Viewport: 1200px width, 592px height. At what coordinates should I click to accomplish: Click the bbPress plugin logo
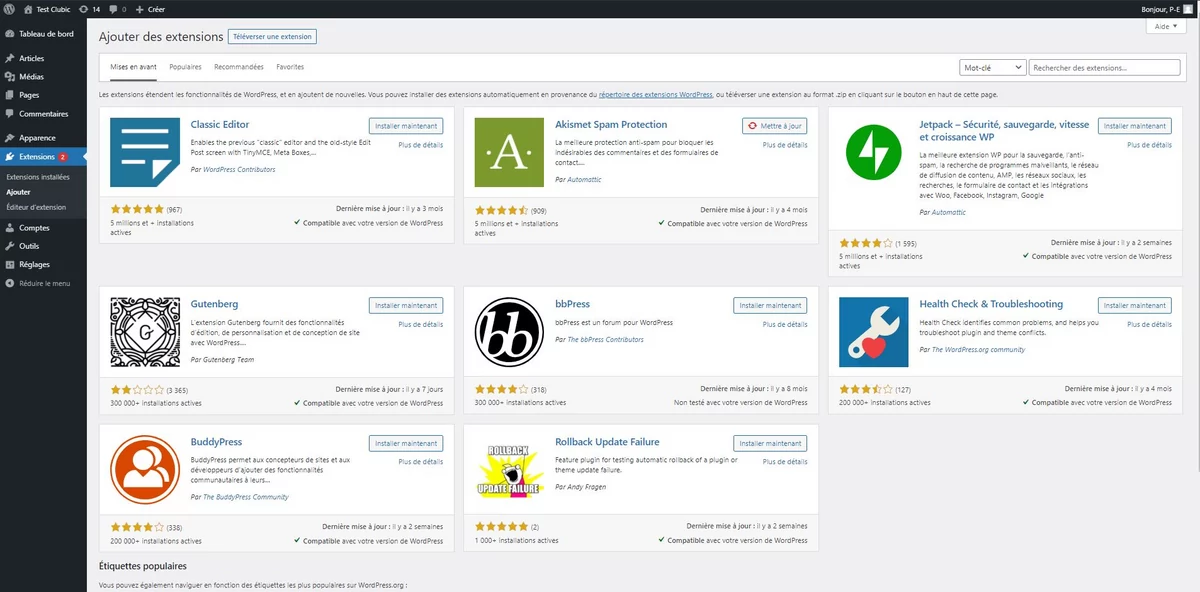(x=509, y=331)
